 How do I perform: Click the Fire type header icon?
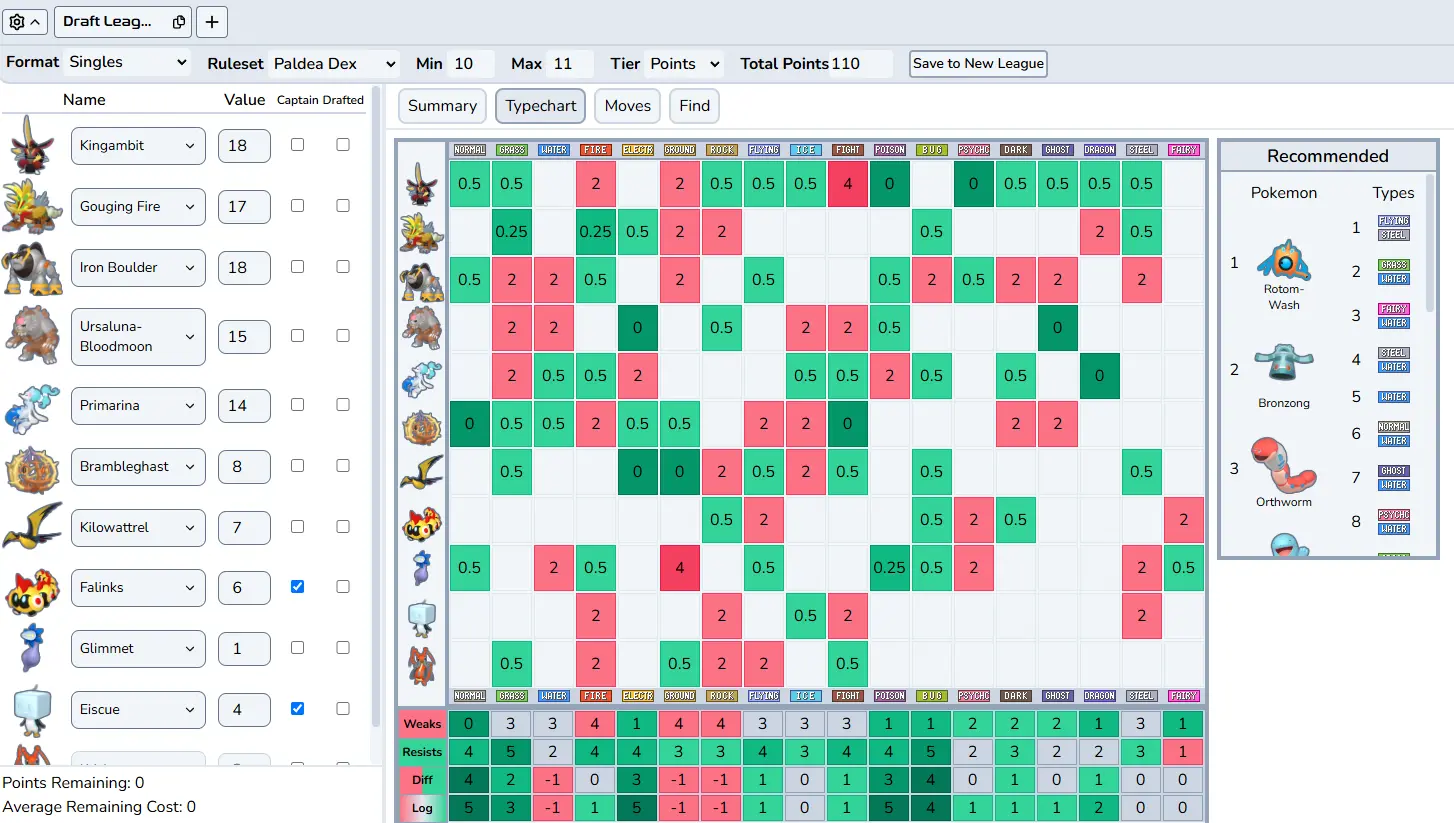click(x=595, y=150)
